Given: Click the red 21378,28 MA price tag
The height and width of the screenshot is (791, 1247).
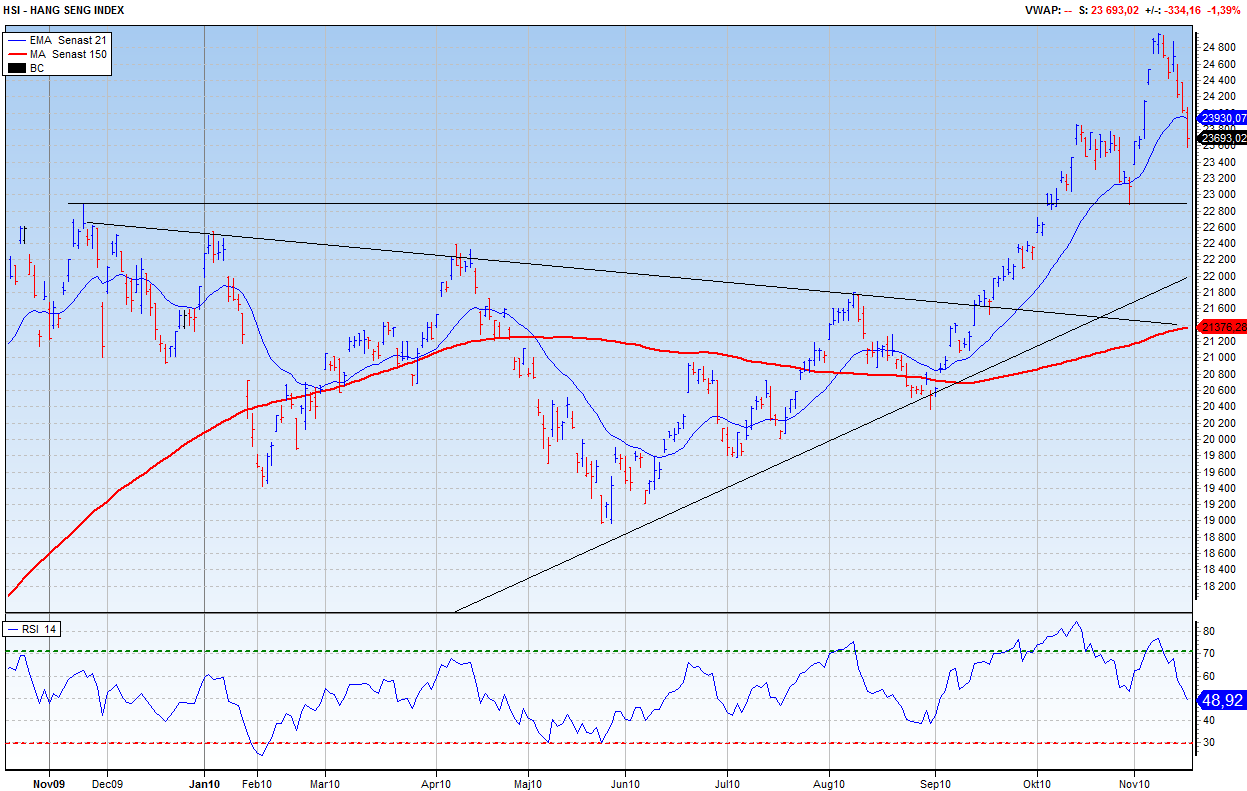Looking at the screenshot, I should pyautogui.click(x=1222, y=327).
